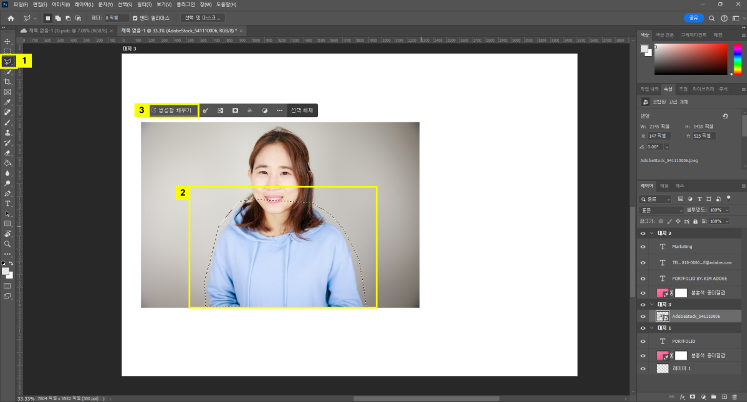Select the Lasso tool in the toolbar

8,61
